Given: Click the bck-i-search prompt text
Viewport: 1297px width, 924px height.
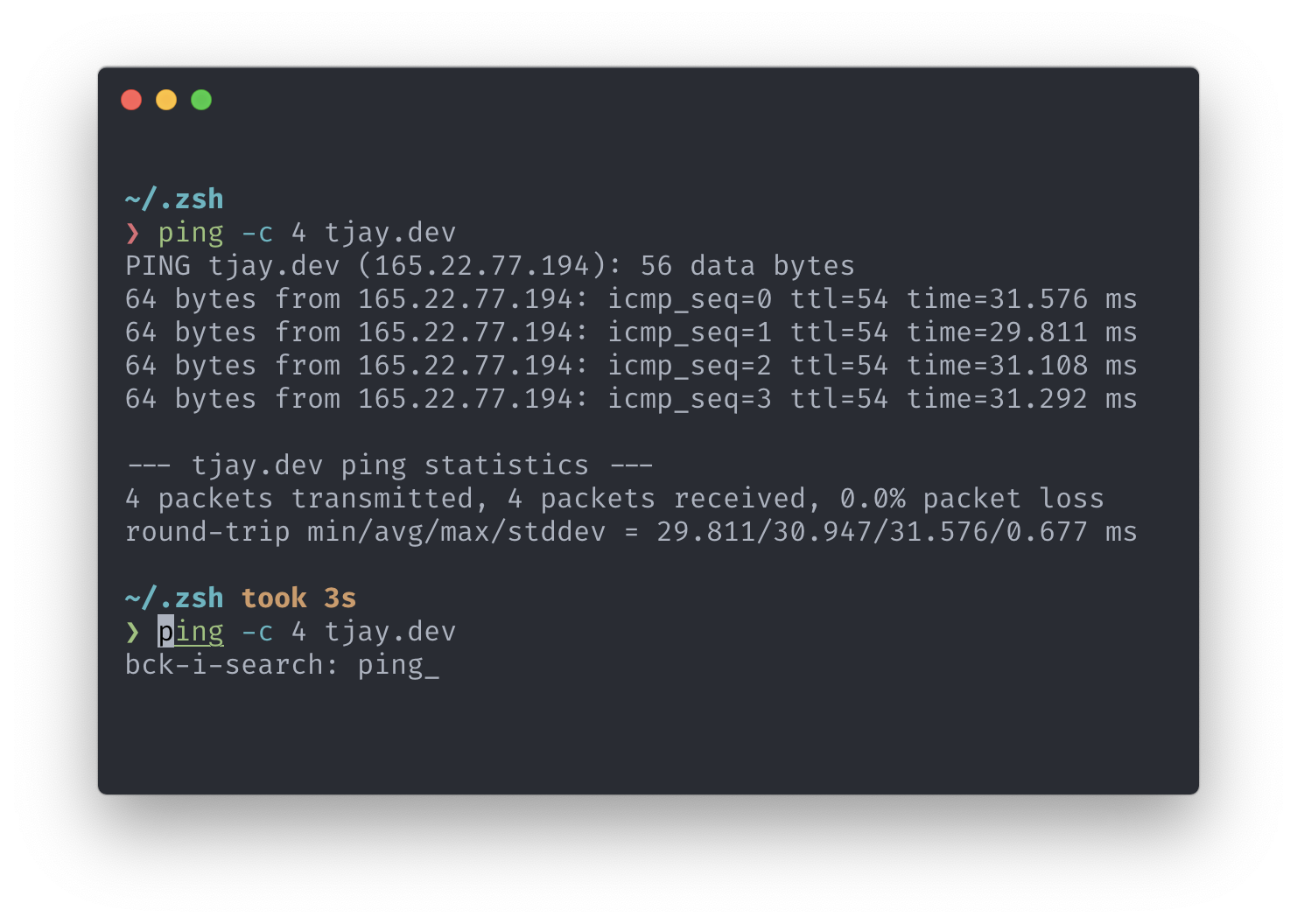Looking at the screenshot, I should pos(232,665).
